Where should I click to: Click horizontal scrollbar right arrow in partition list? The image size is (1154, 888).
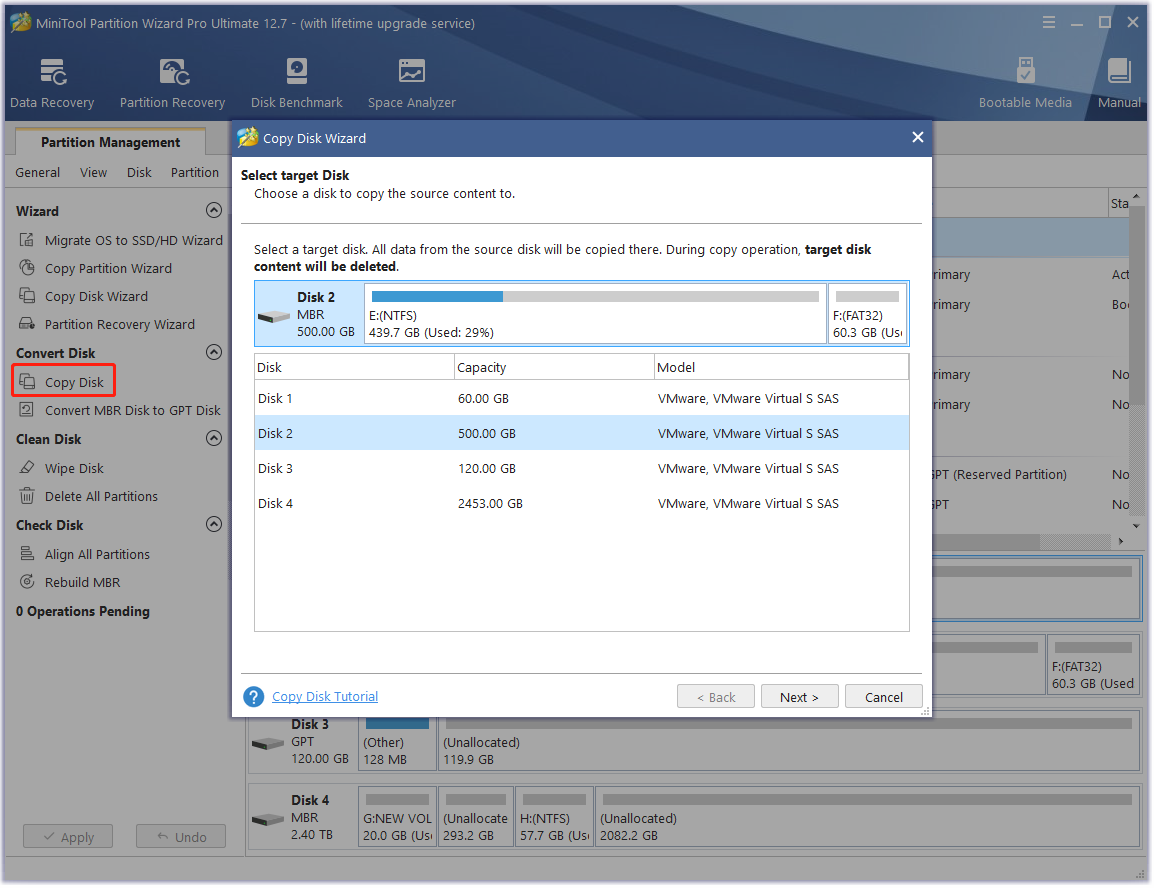pos(1120,541)
